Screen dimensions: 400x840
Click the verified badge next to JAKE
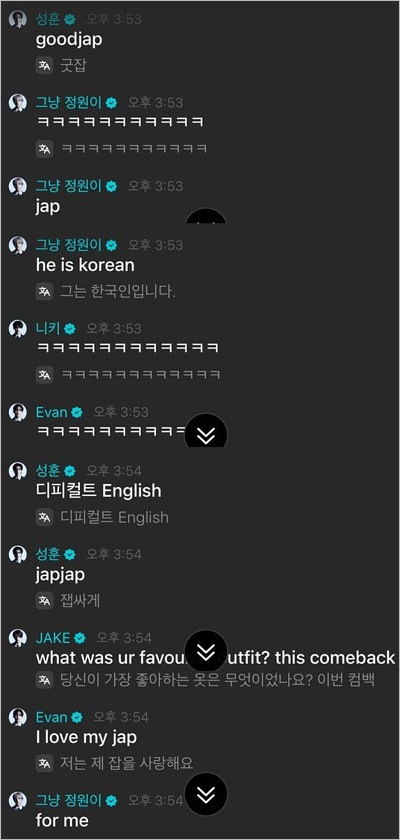pos(80,638)
